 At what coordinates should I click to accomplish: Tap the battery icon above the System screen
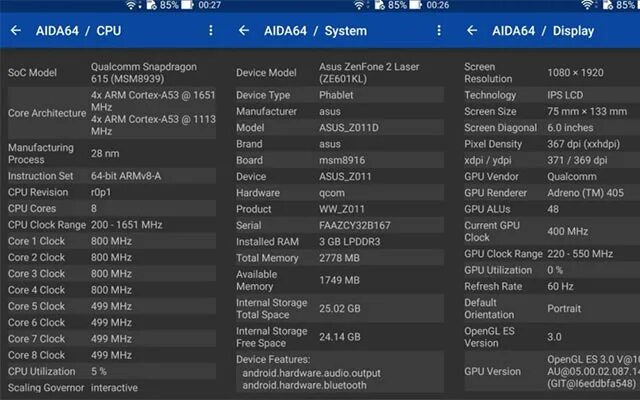415,5
